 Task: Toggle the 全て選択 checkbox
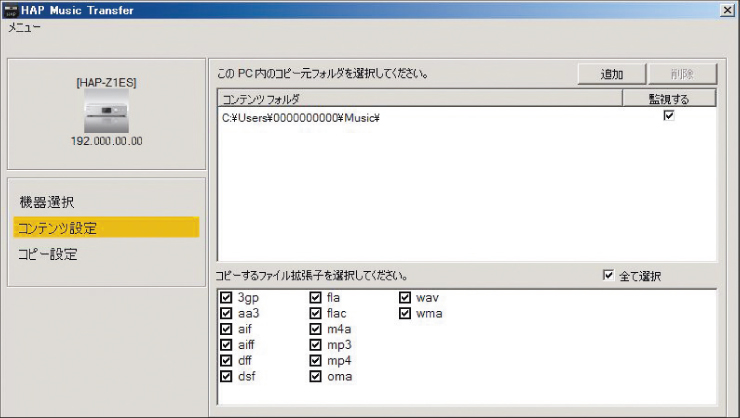tap(608, 276)
